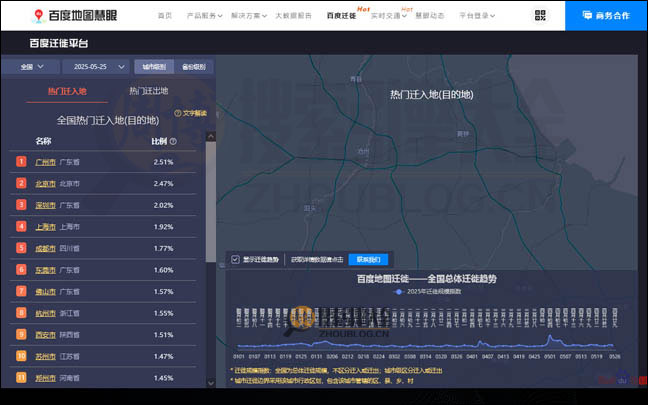Click the rank 6 badge for 东莞市

point(21,269)
